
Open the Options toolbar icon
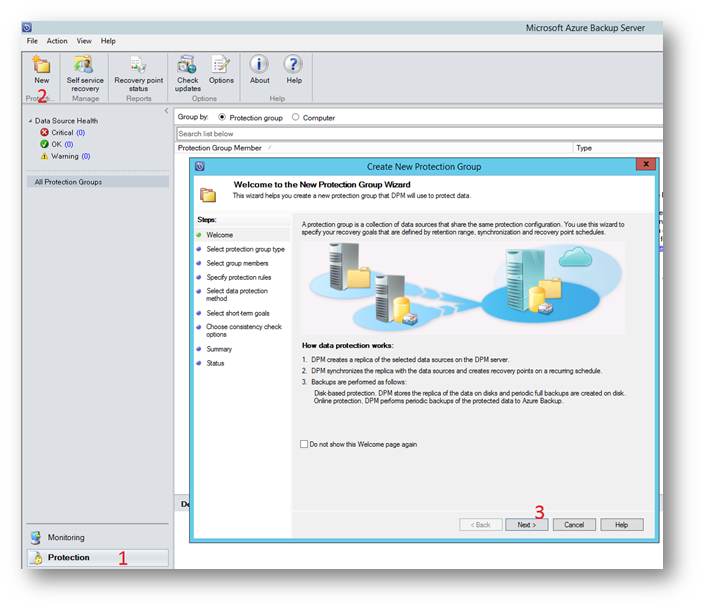[221, 65]
